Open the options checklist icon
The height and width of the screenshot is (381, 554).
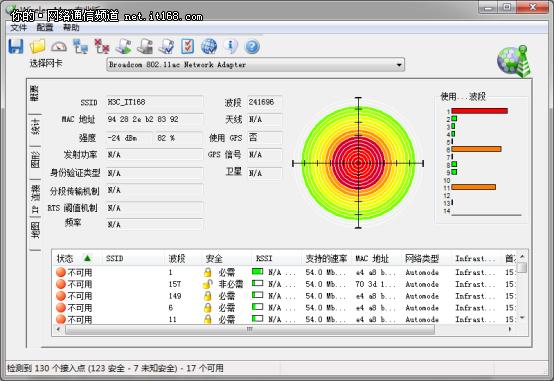tap(188, 46)
